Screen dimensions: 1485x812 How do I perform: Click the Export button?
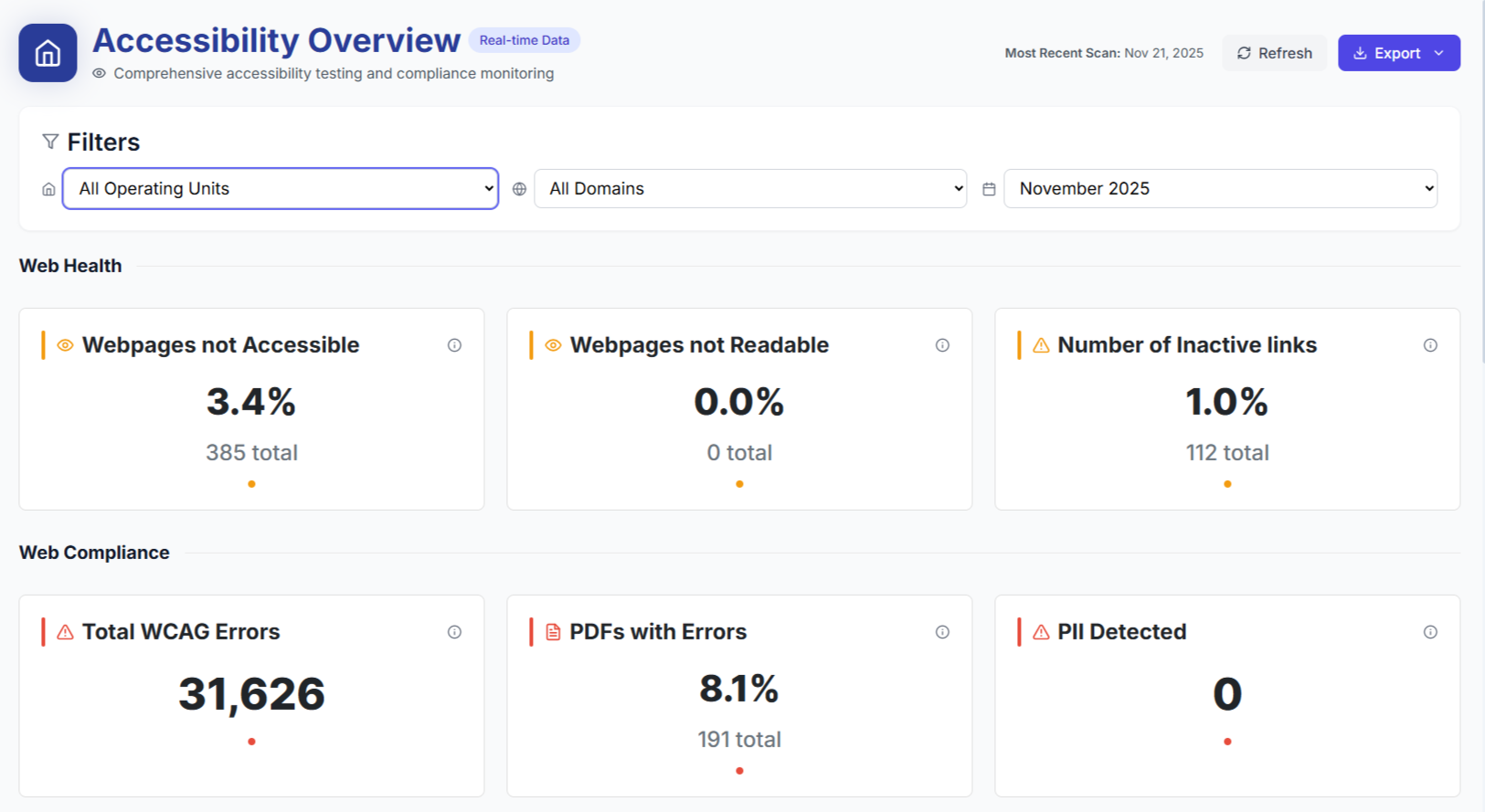coord(1387,53)
